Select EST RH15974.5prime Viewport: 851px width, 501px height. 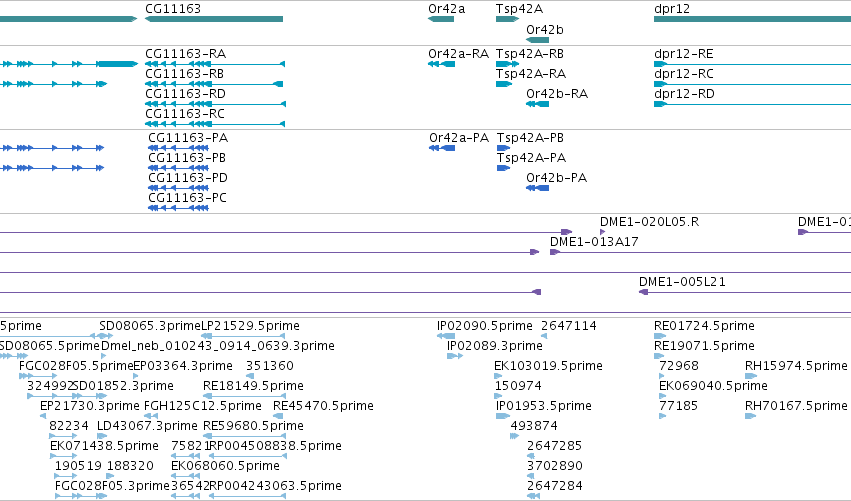796,366
